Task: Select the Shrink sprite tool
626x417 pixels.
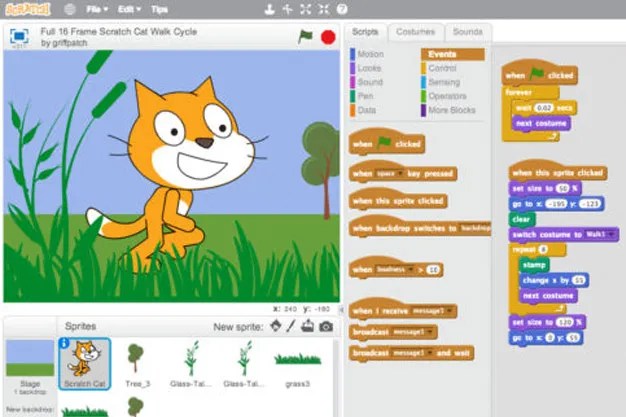Action: pos(324,9)
